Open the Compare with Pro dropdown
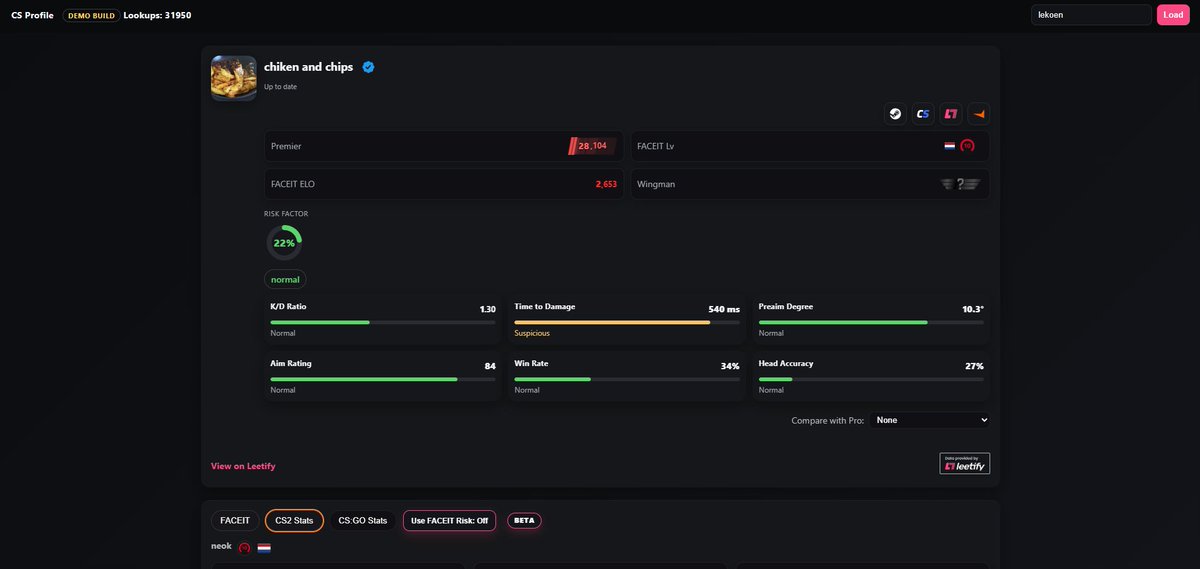The image size is (1200, 569). [930, 420]
